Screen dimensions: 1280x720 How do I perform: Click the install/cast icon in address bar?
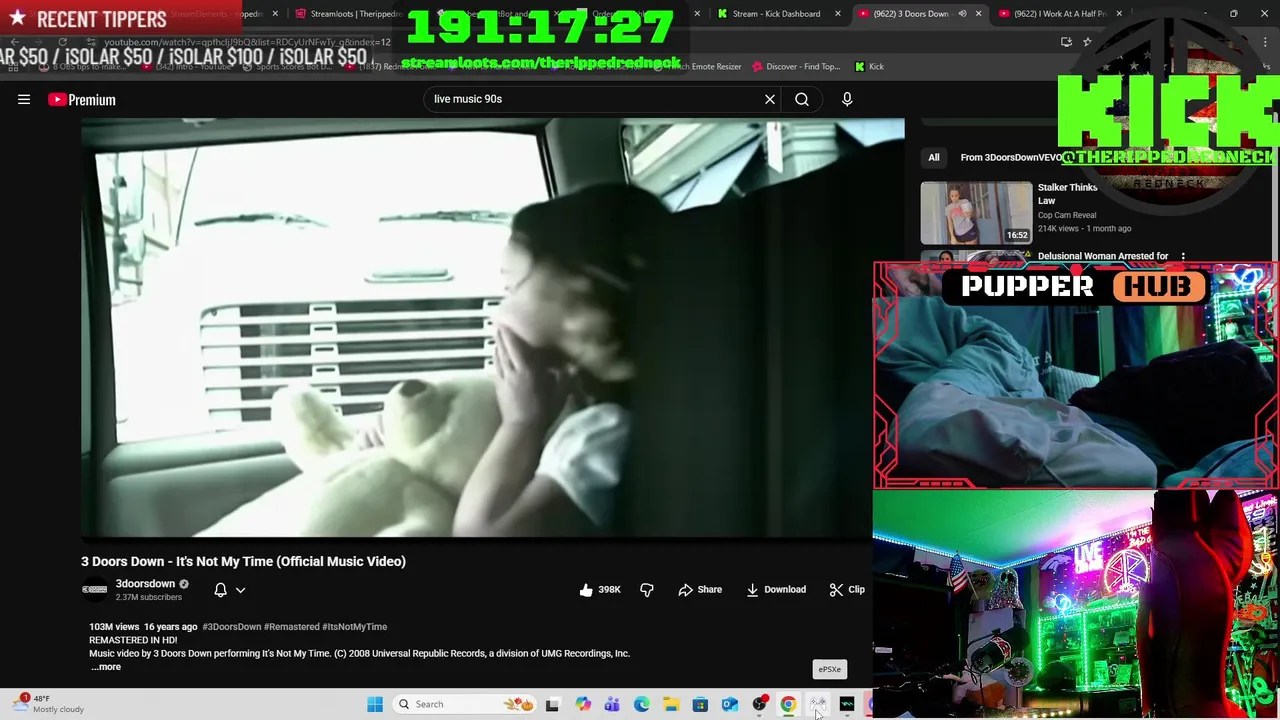(x=1066, y=42)
